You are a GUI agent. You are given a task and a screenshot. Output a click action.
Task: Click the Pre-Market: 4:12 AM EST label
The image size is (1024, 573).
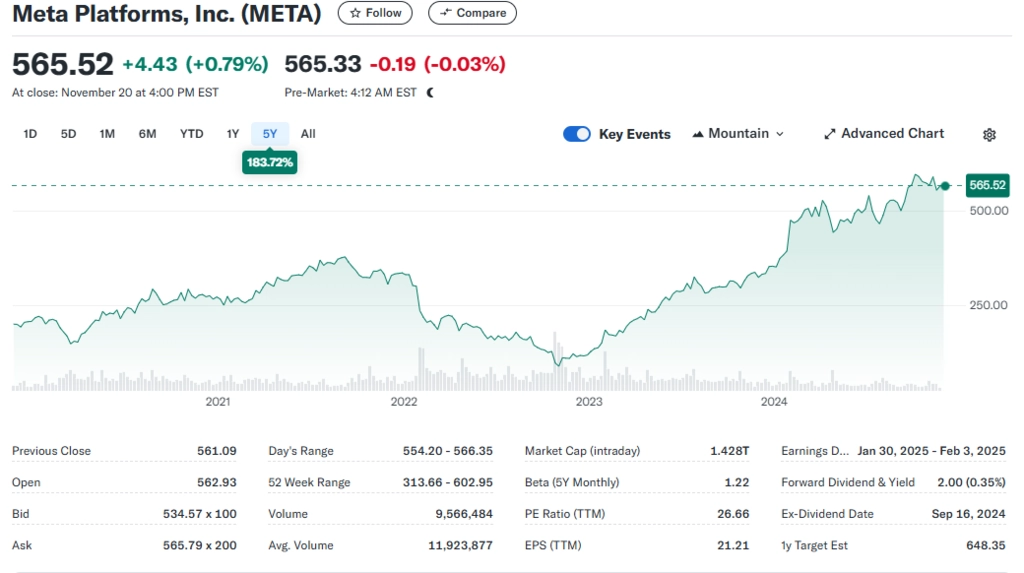click(x=350, y=93)
